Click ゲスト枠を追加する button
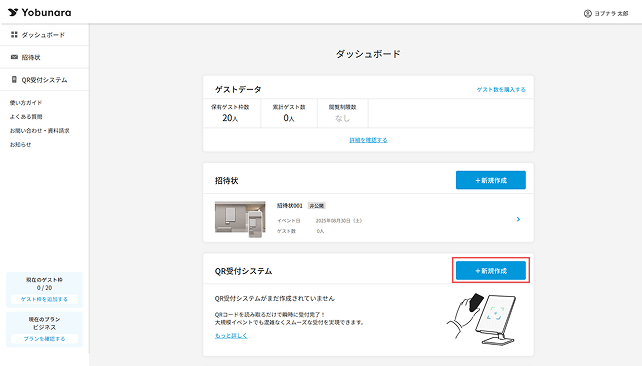 point(44,299)
